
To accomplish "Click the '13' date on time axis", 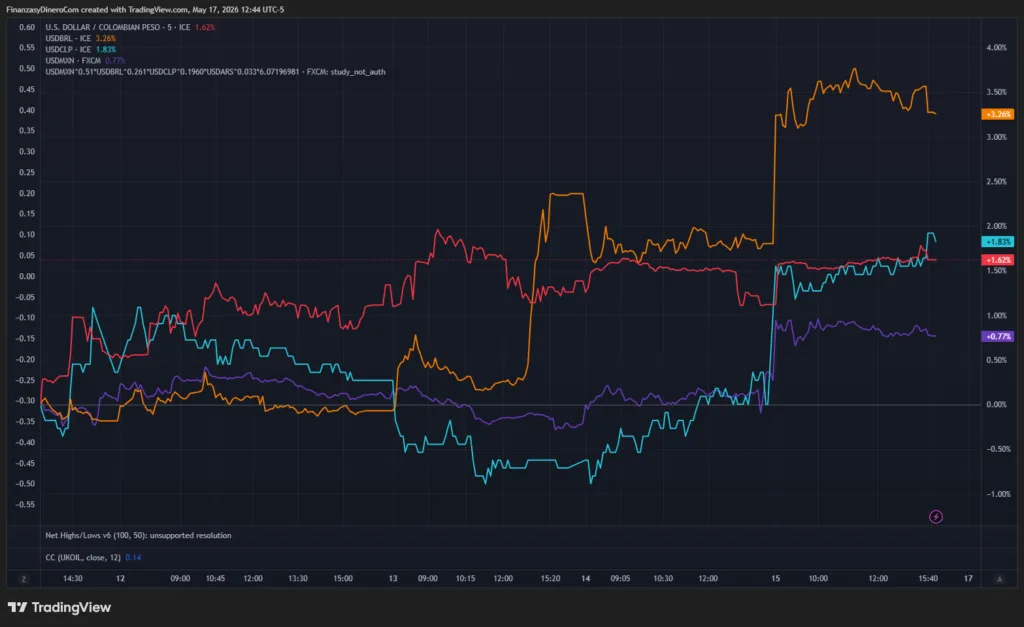I will (x=392, y=579).
